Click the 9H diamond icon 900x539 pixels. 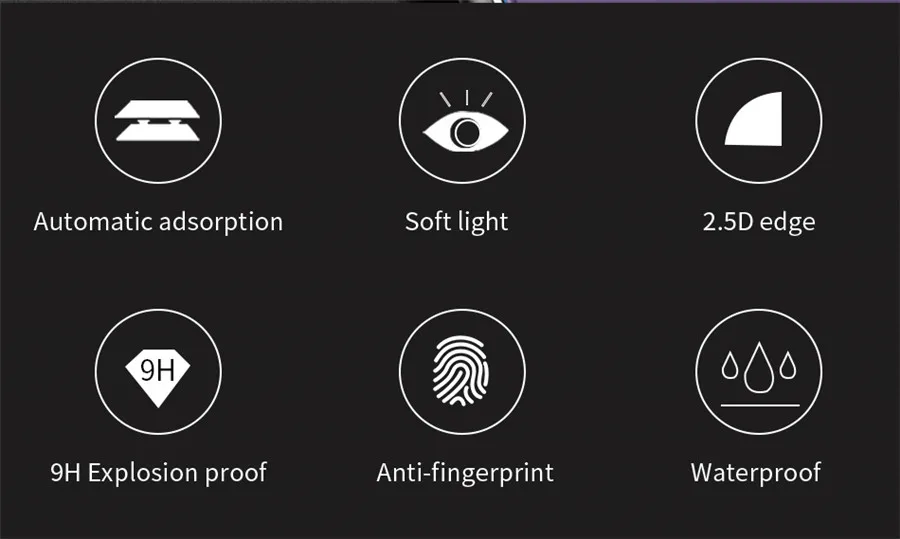click(157, 371)
